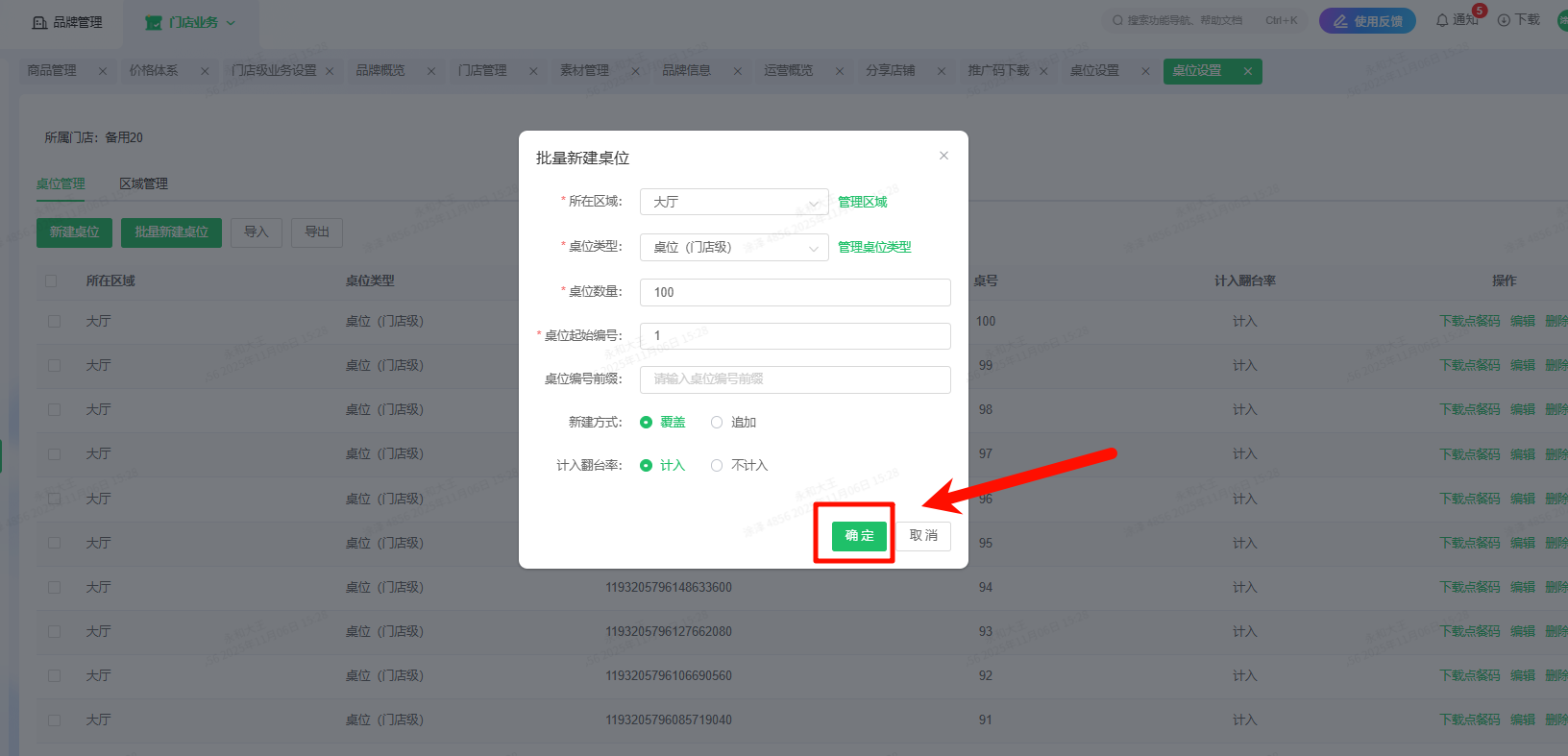The height and width of the screenshot is (756, 1568).
Task: Open the 所在区域 dropdown showing 大厅
Action: [x=733, y=202]
